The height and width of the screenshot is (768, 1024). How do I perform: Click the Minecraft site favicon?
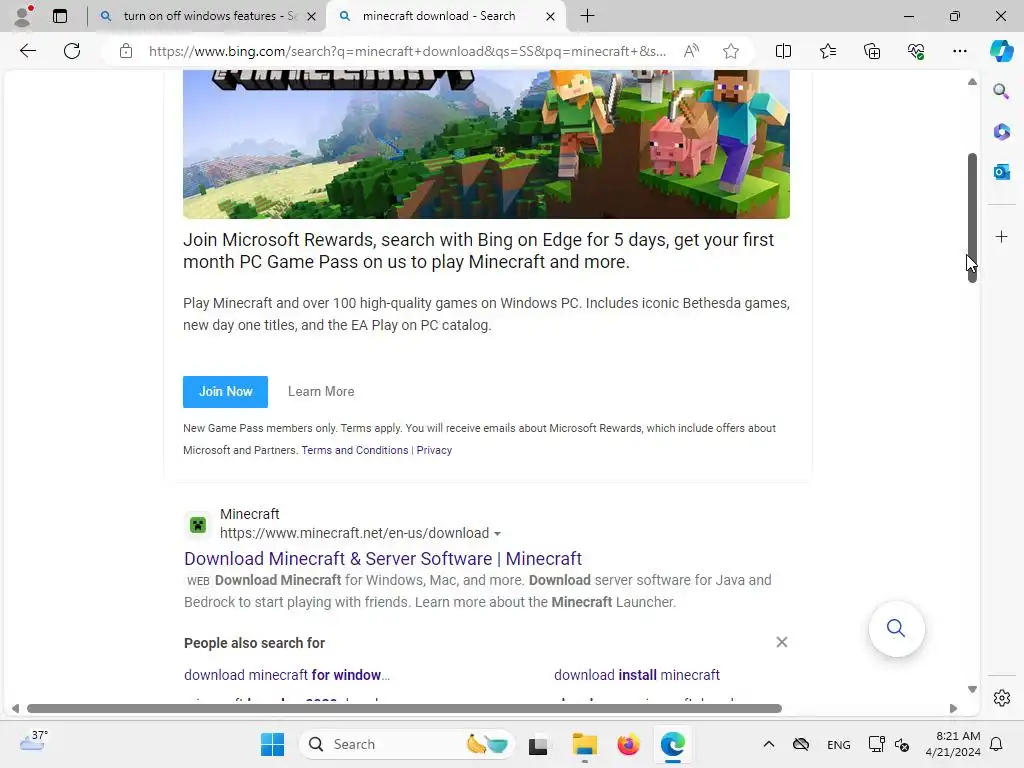198,524
